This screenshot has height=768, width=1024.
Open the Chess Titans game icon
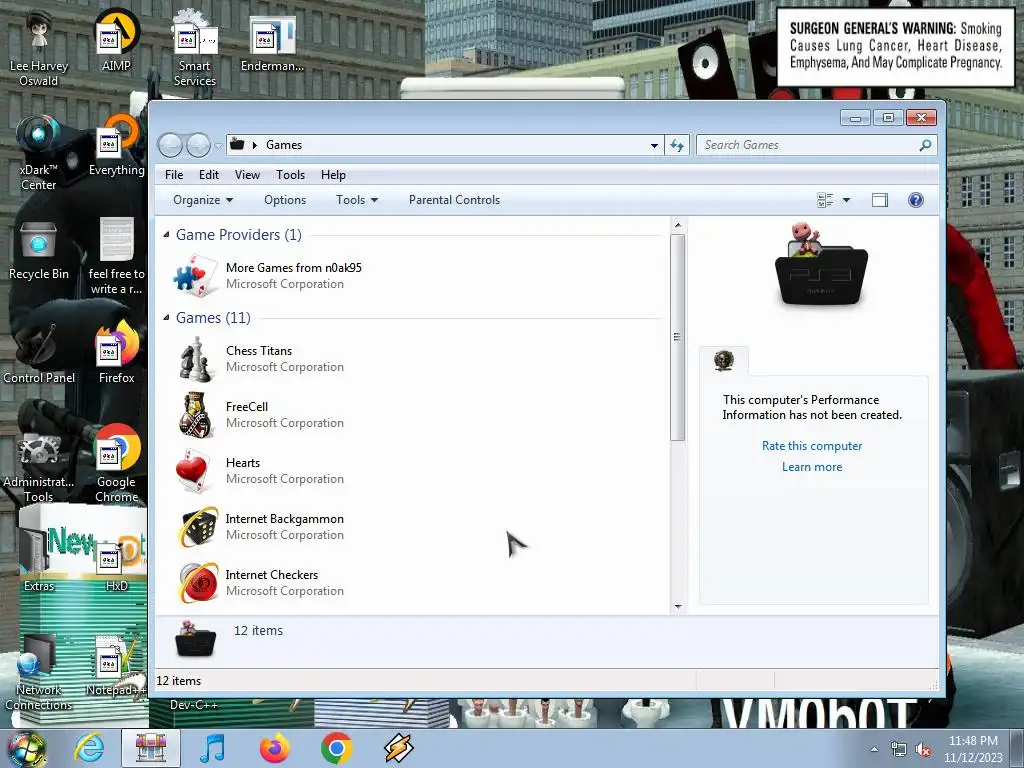195,359
